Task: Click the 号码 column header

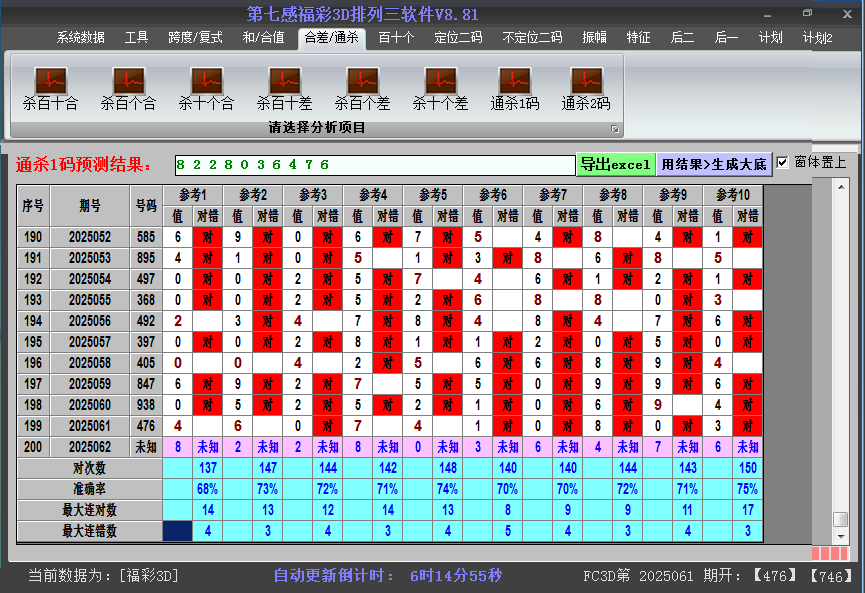Action: click(x=146, y=206)
